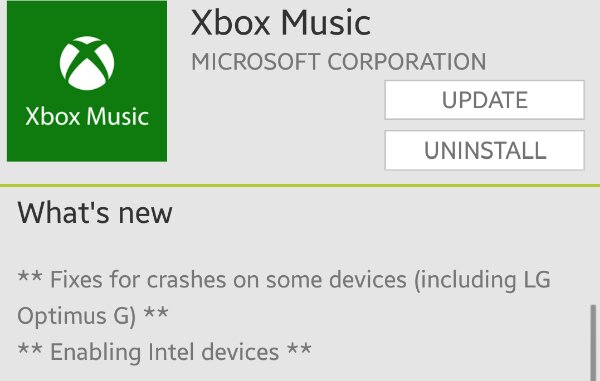
Task: Click the leading asterisks of the first changelog entry
Action: 30,276
